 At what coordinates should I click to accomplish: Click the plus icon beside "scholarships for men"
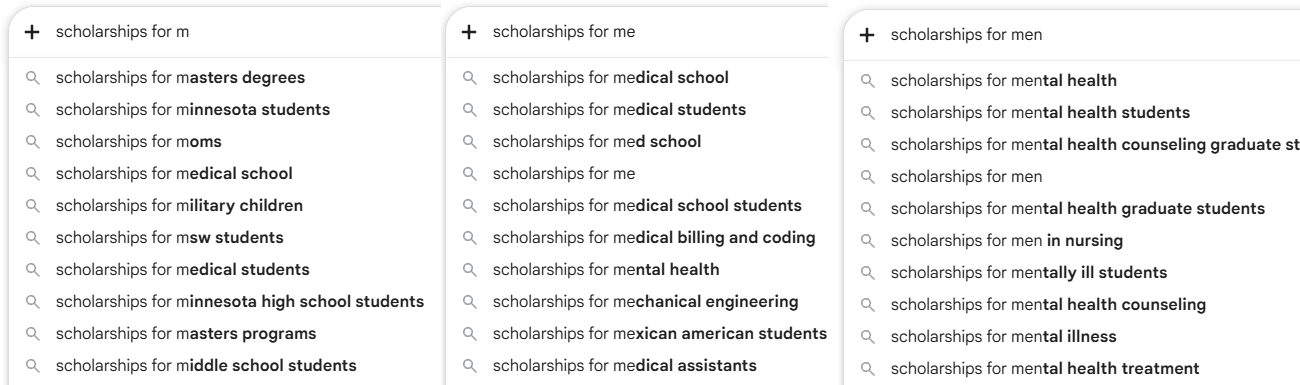[867, 35]
